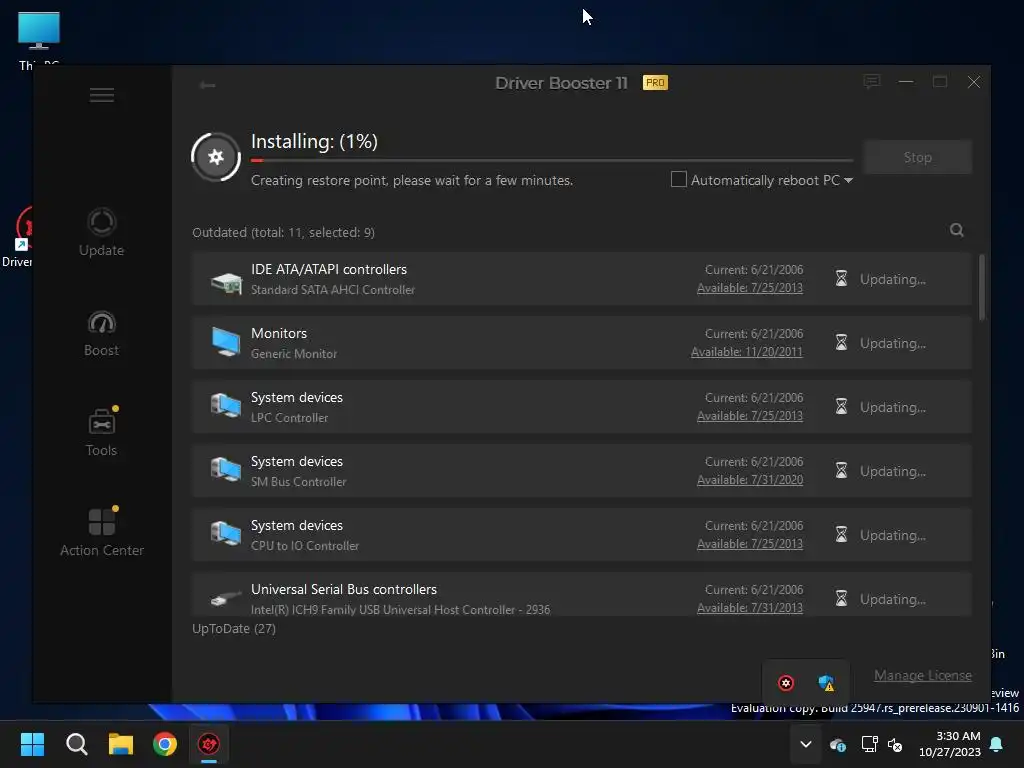Open the hamburger menu in Driver Booster
The height and width of the screenshot is (768, 1024).
(101, 95)
